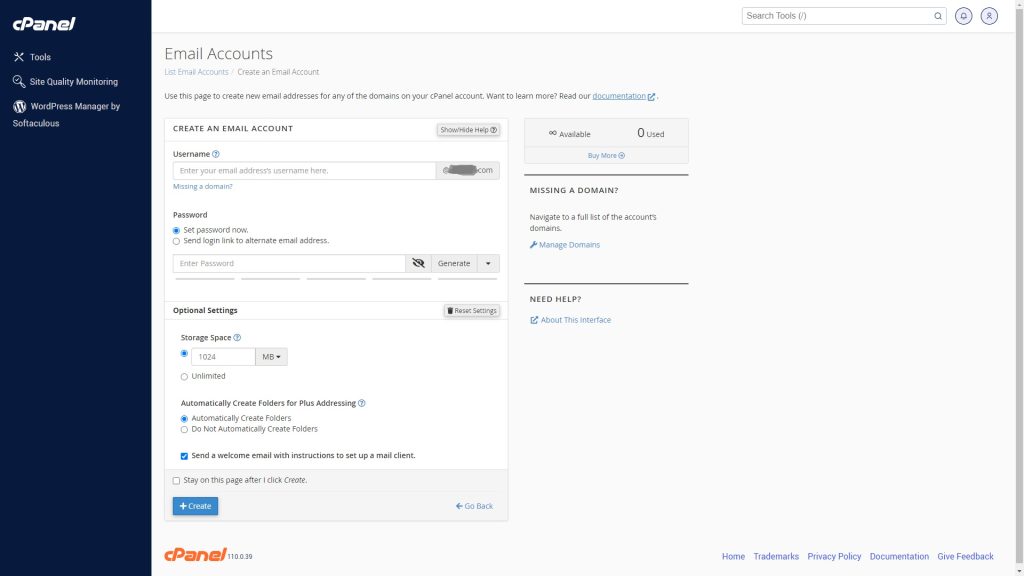Click the search magnifier icon

coord(939,16)
